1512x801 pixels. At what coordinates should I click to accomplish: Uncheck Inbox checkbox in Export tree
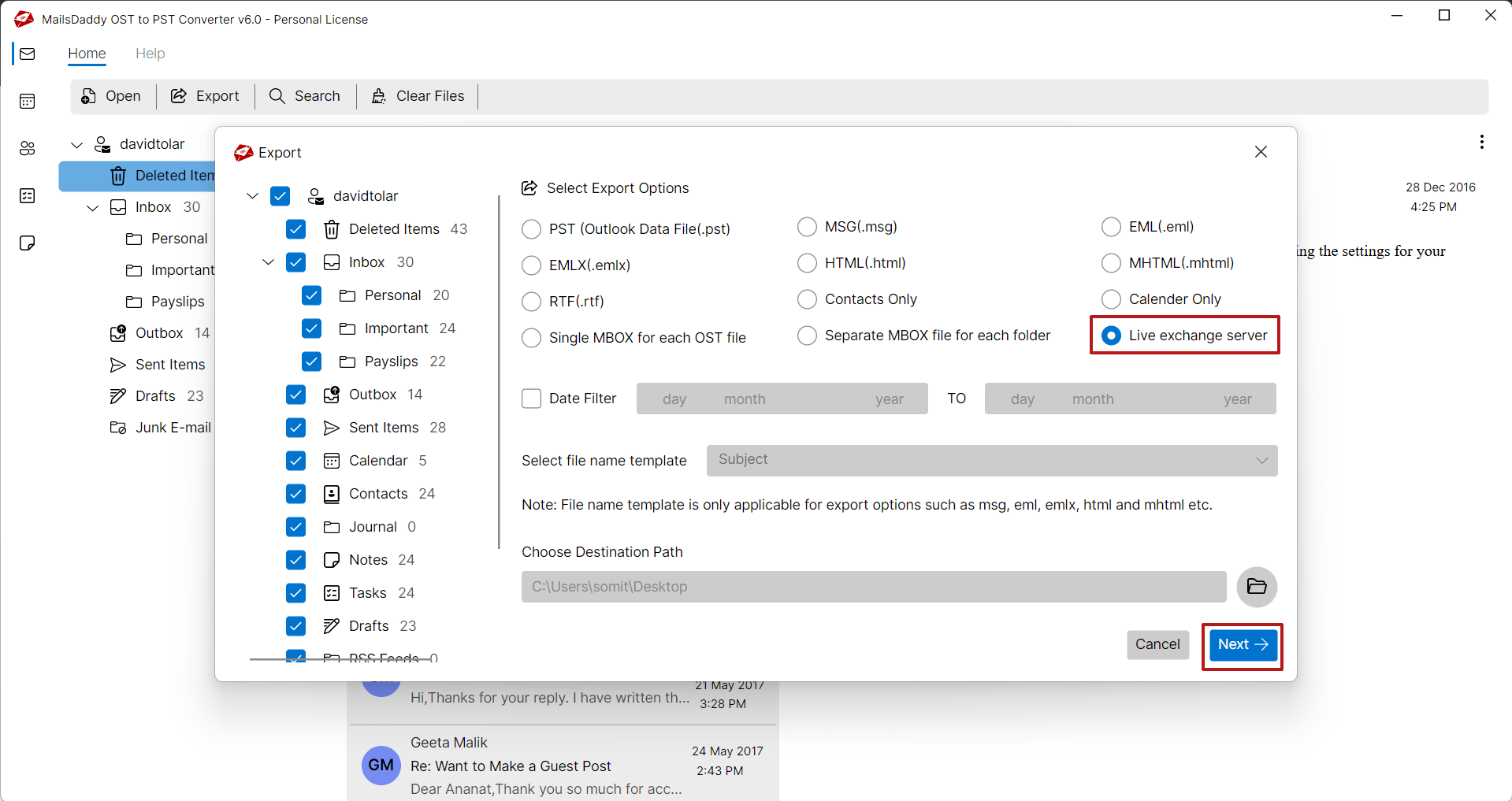[296, 262]
